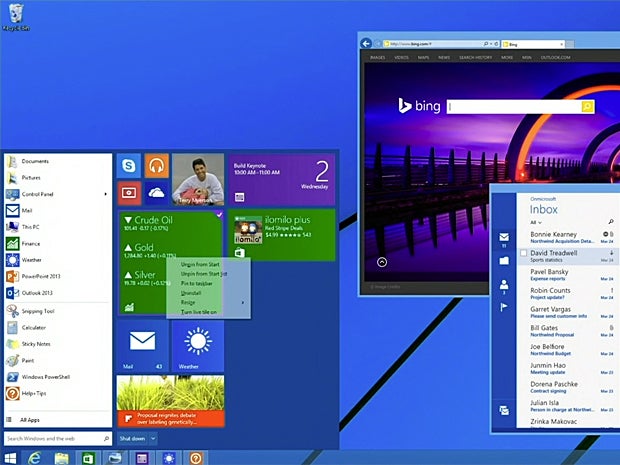Open the news tile with grass photo
The image size is (620, 465).
171,401
